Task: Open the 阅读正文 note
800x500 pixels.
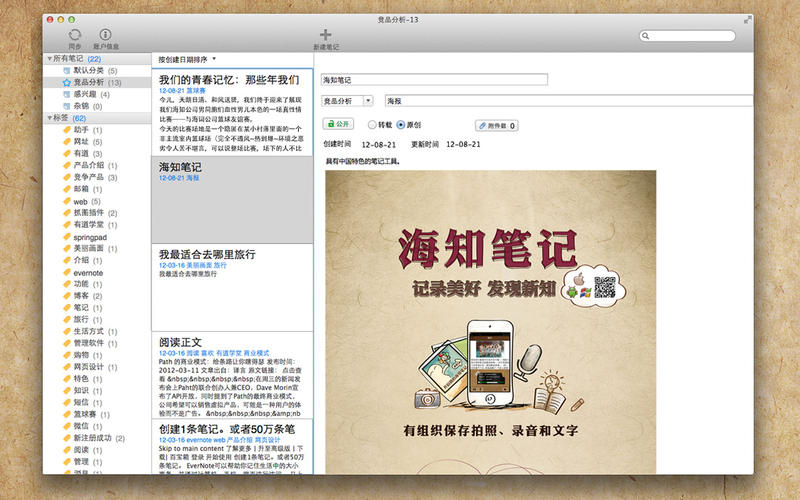Action: [x=232, y=376]
